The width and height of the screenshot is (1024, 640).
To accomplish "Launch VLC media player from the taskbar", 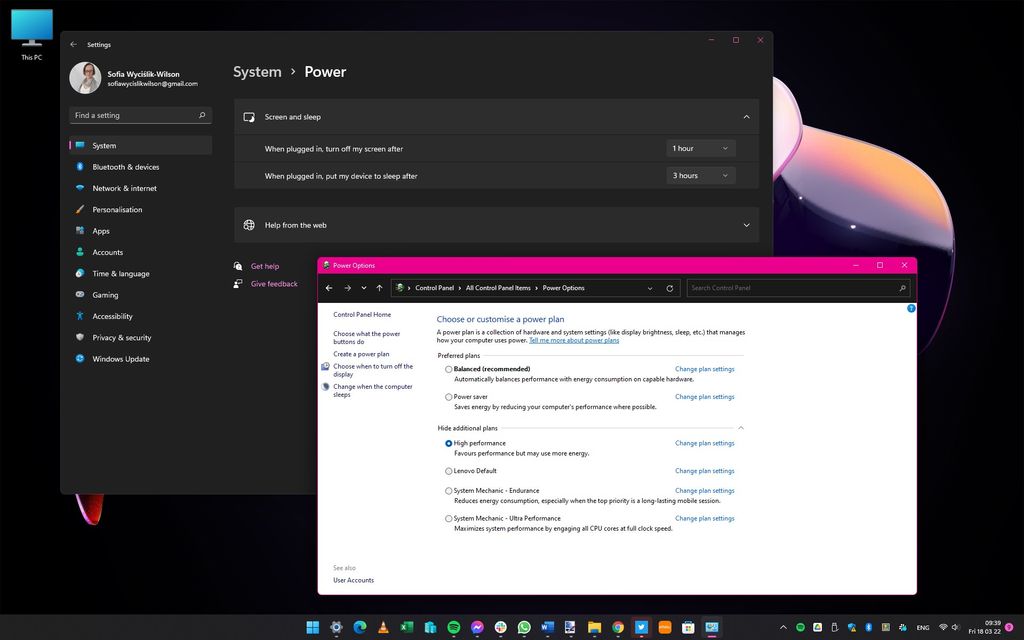I will pos(383,627).
